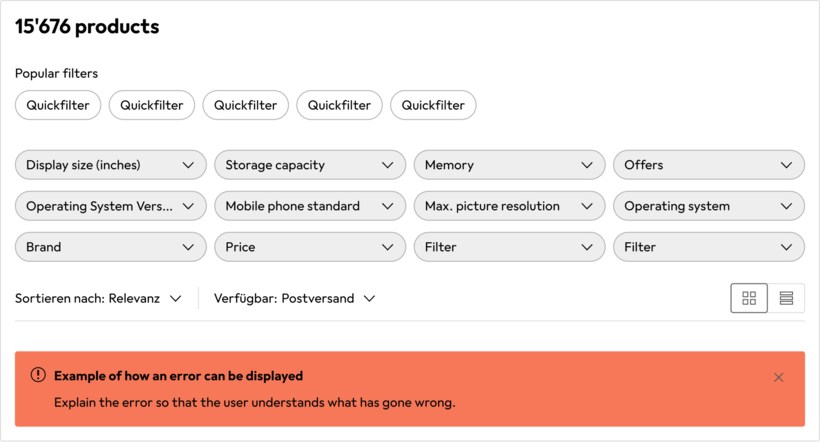
Task: Open Verfügbar: Postversand menu
Action: 295,299
